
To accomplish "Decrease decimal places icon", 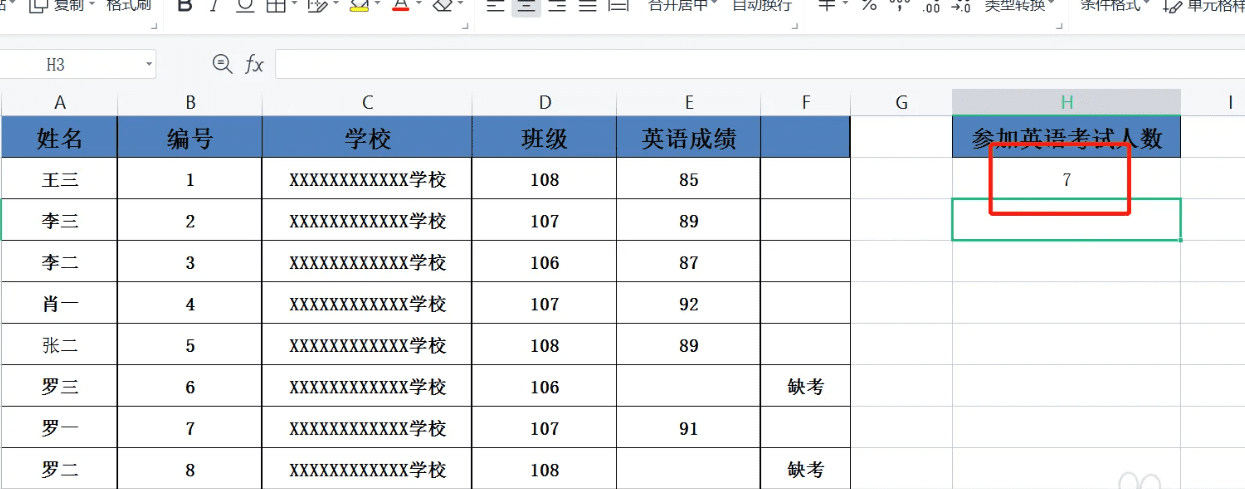I will coord(961,6).
